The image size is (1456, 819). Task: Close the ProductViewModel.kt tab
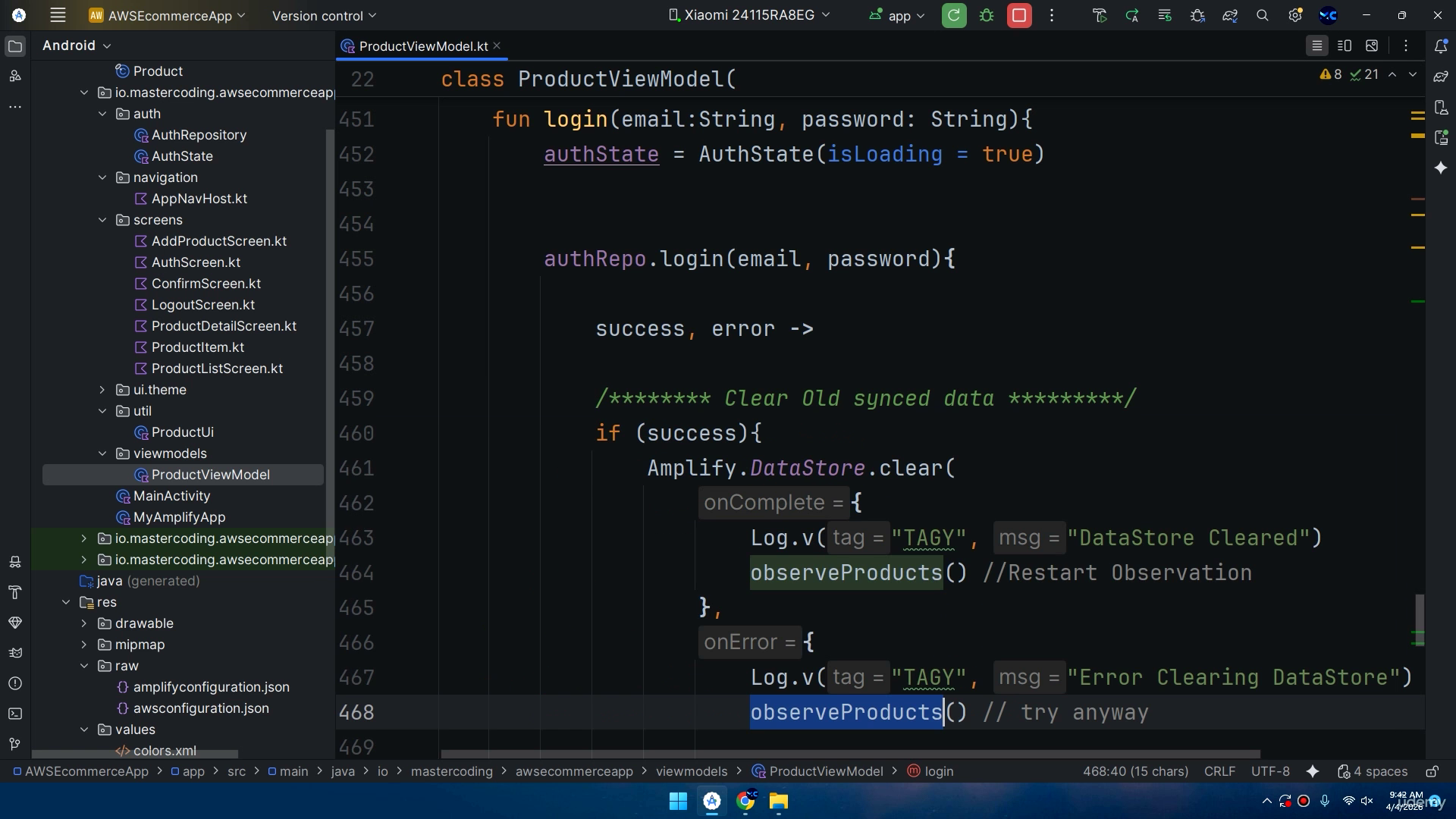coord(497,46)
